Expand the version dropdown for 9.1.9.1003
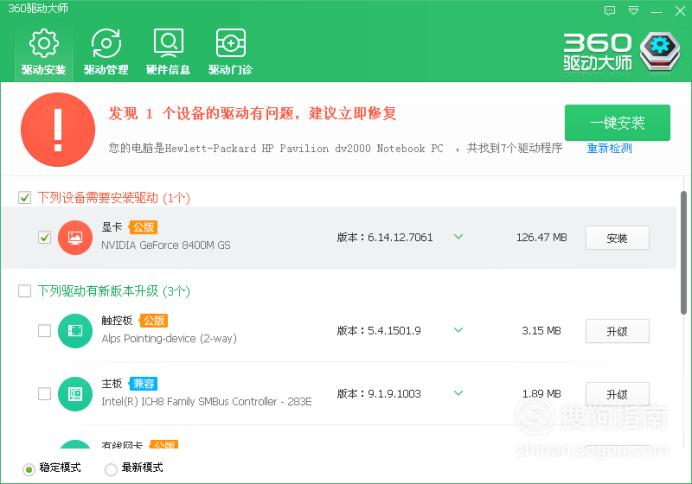This screenshot has width=692, height=484. click(x=459, y=393)
